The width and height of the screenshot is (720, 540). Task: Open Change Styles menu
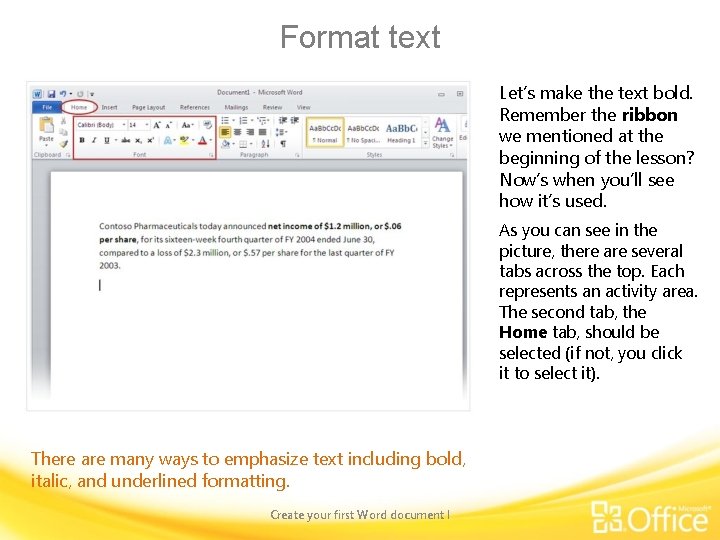tap(443, 133)
